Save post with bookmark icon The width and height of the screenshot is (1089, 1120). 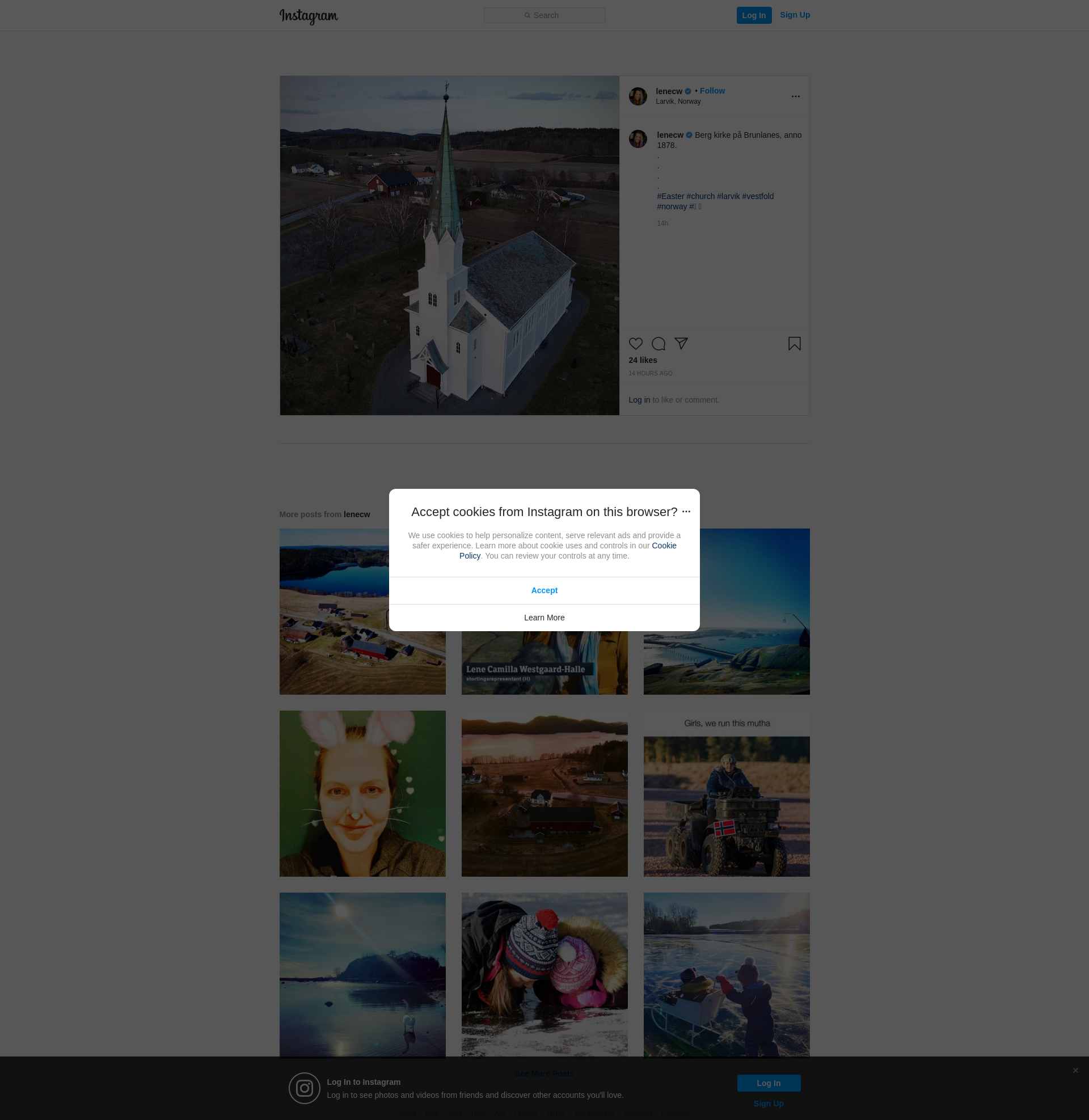(794, 344)
